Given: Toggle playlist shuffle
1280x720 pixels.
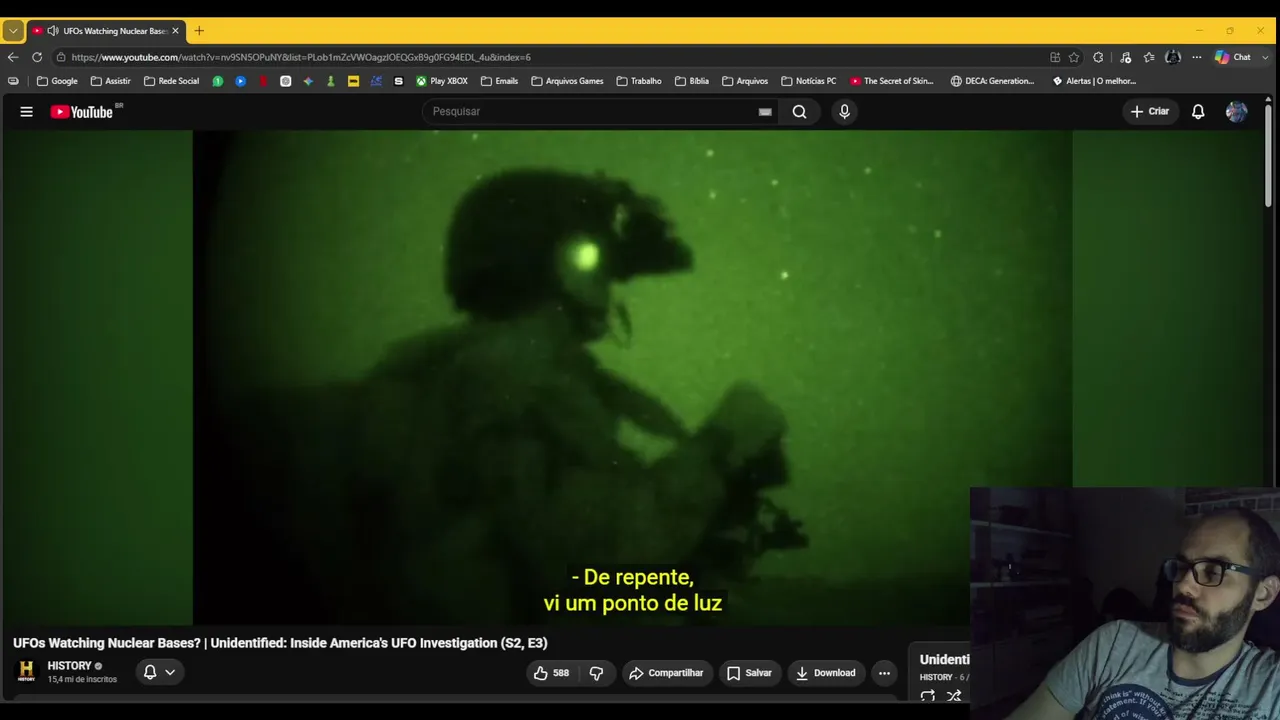Looking at the screenshot, I should click(954, 696).
